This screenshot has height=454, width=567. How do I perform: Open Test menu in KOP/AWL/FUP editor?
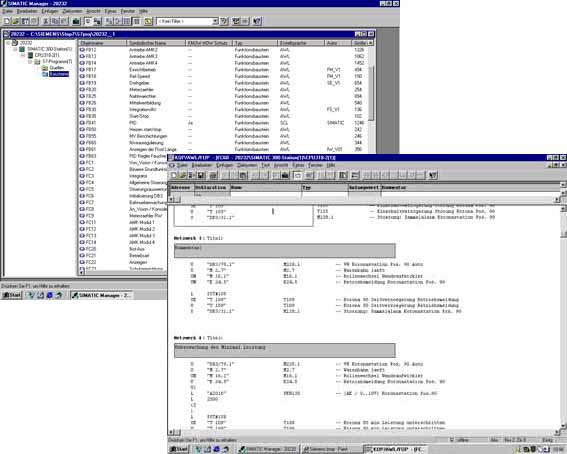tap(265, 165)
